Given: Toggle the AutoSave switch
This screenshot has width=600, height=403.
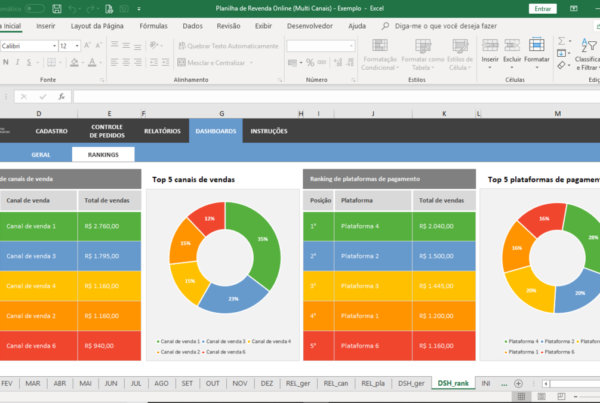Looking at the screenshot, I should click(x=34, y=8).
